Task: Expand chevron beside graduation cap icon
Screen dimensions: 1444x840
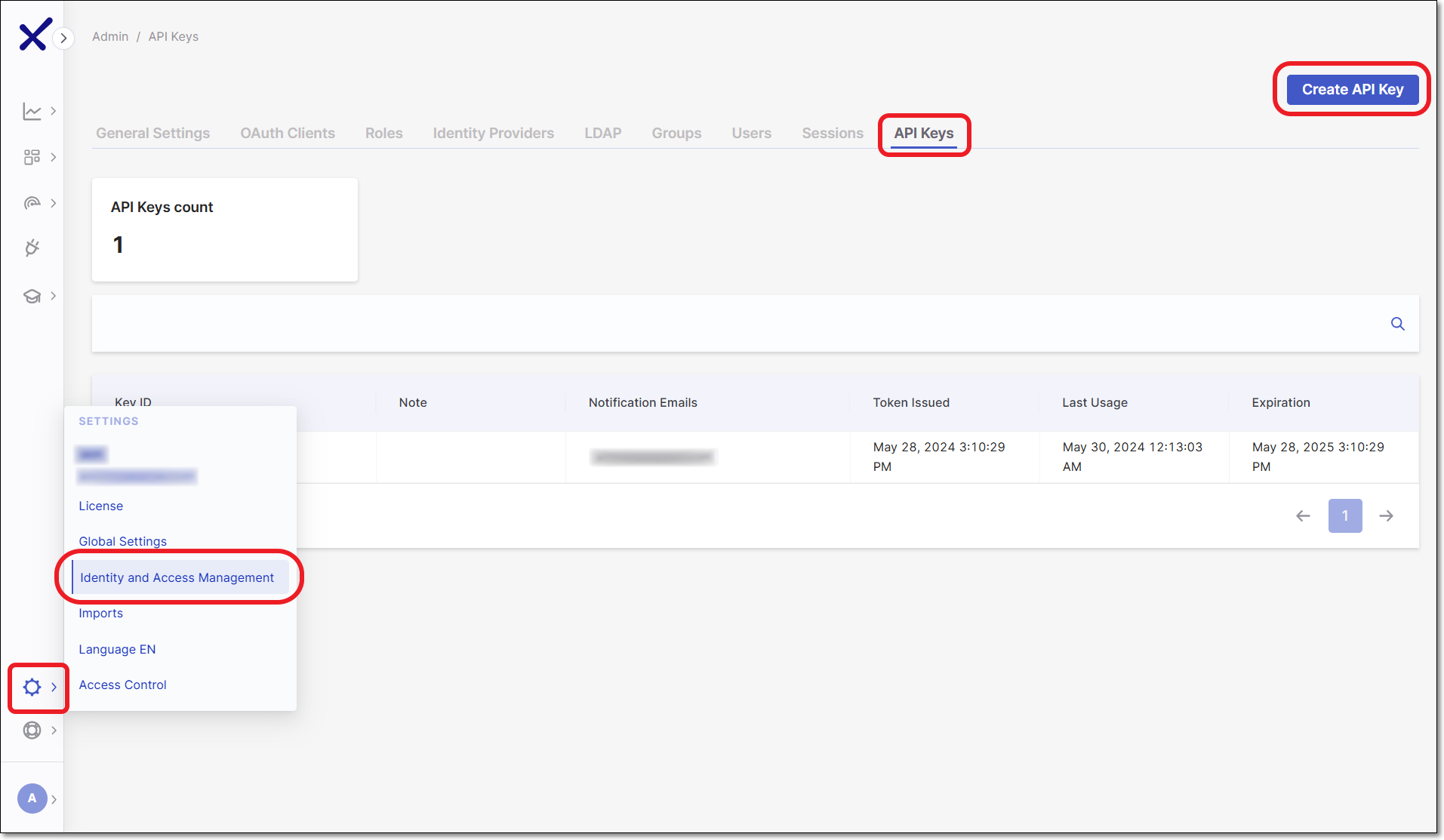Action: 54,296
